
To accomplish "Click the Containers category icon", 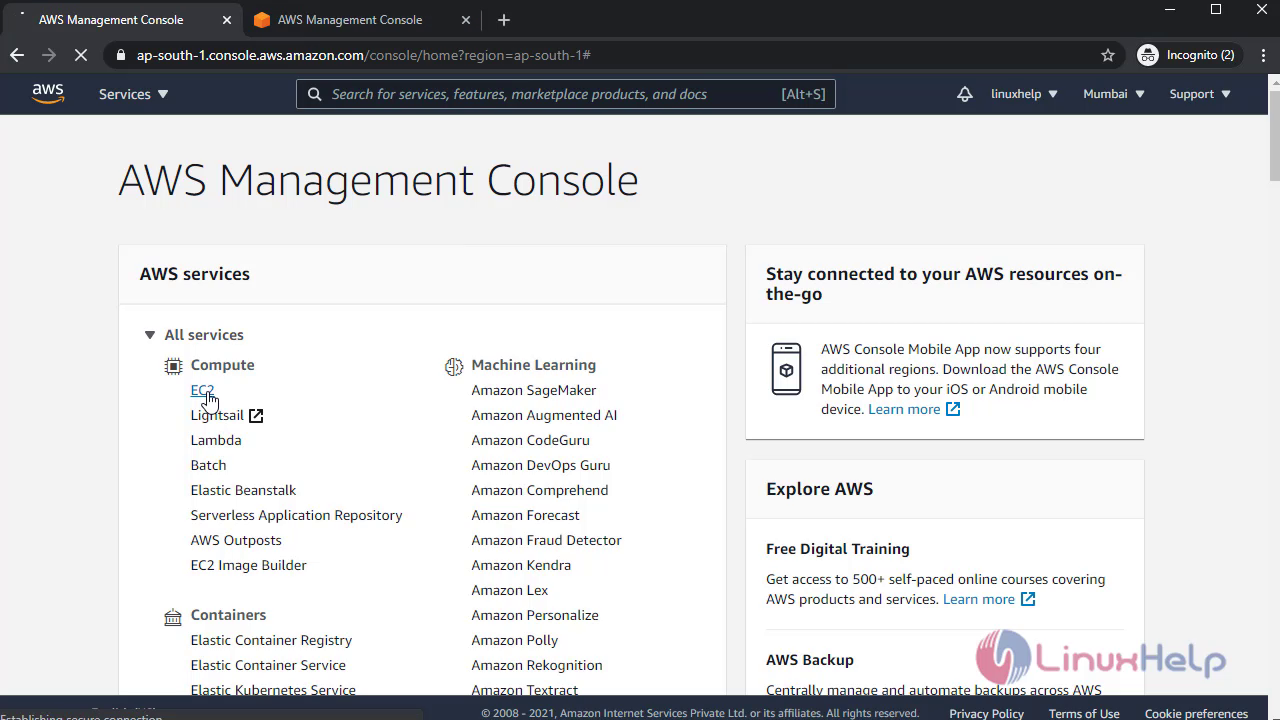I will click(173, 617).
